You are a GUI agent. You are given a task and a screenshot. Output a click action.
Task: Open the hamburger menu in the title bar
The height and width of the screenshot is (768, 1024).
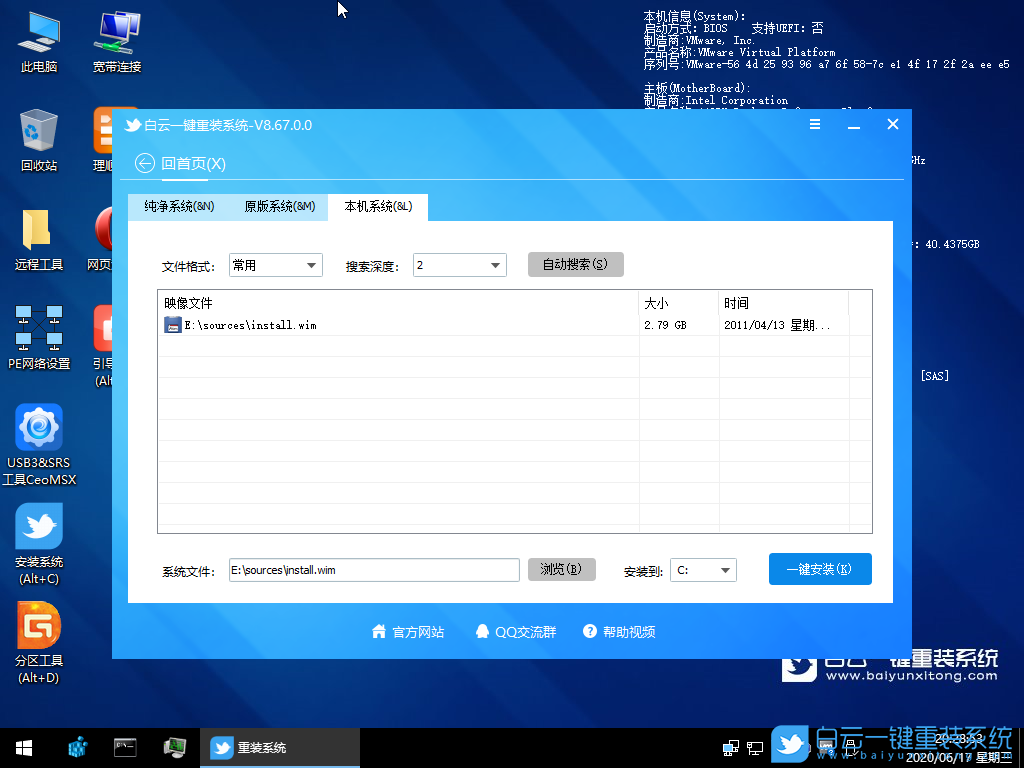pyautogui.click(x=815, y=124)
